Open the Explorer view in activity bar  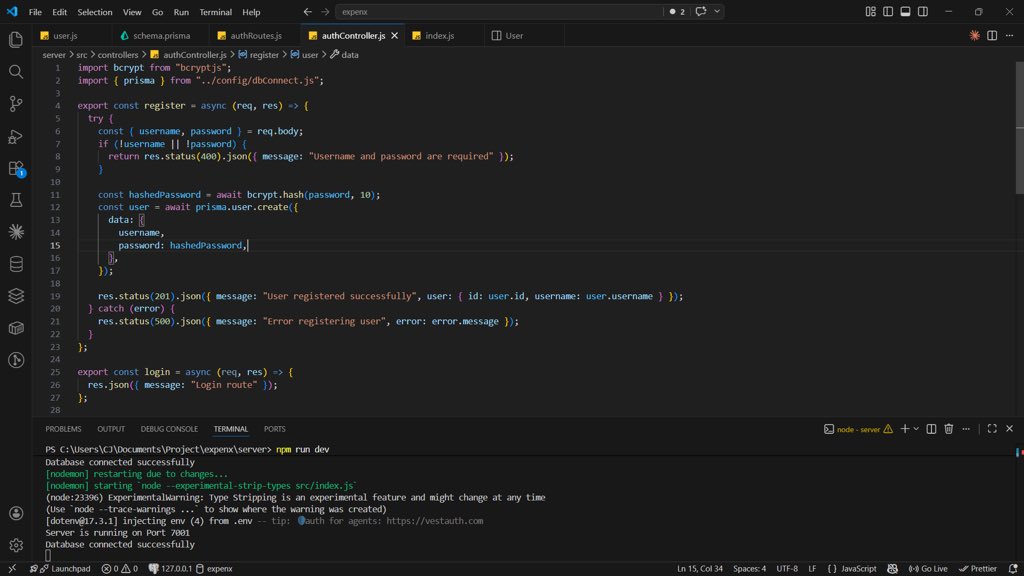pyautogui.click(x=16, y=40)
